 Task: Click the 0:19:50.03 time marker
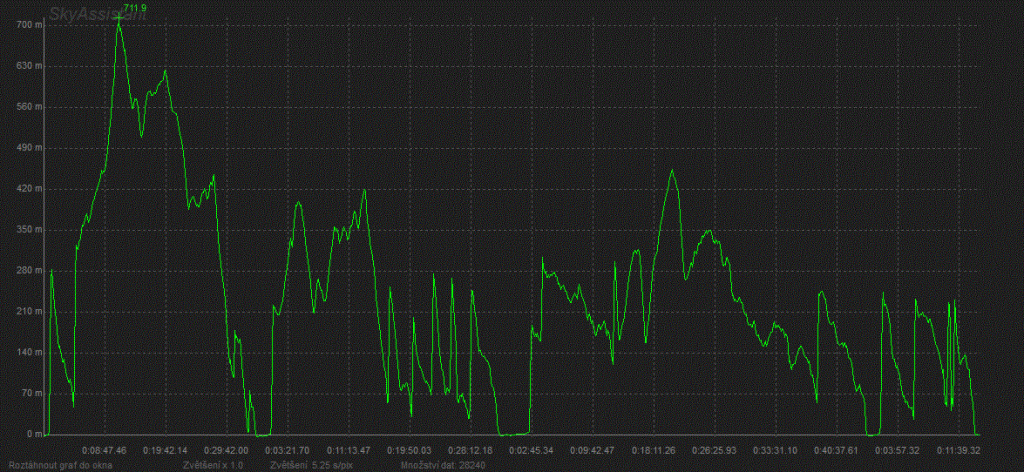pos(408,450)
